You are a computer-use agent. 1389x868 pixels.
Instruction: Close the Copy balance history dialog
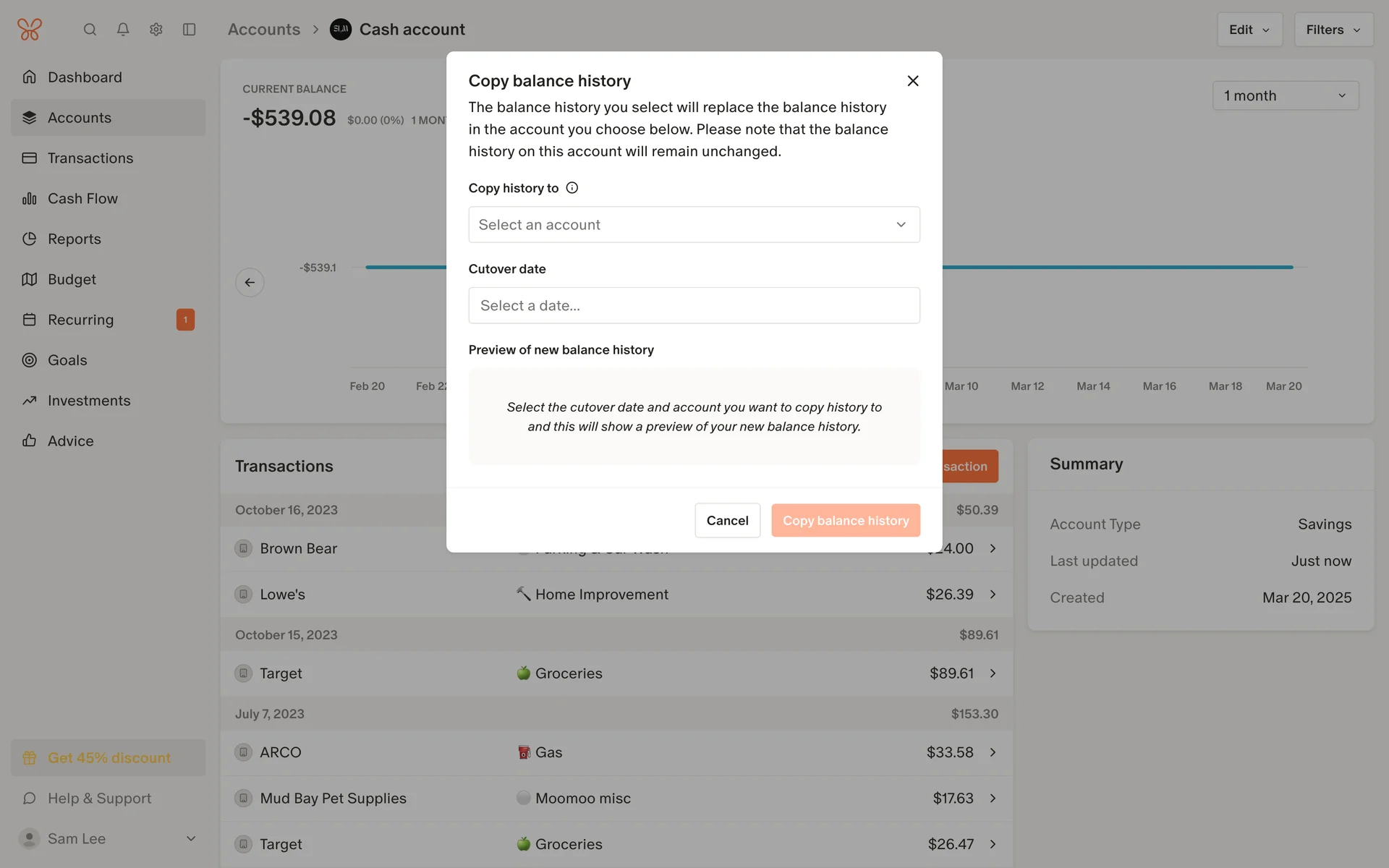(913, 81)
